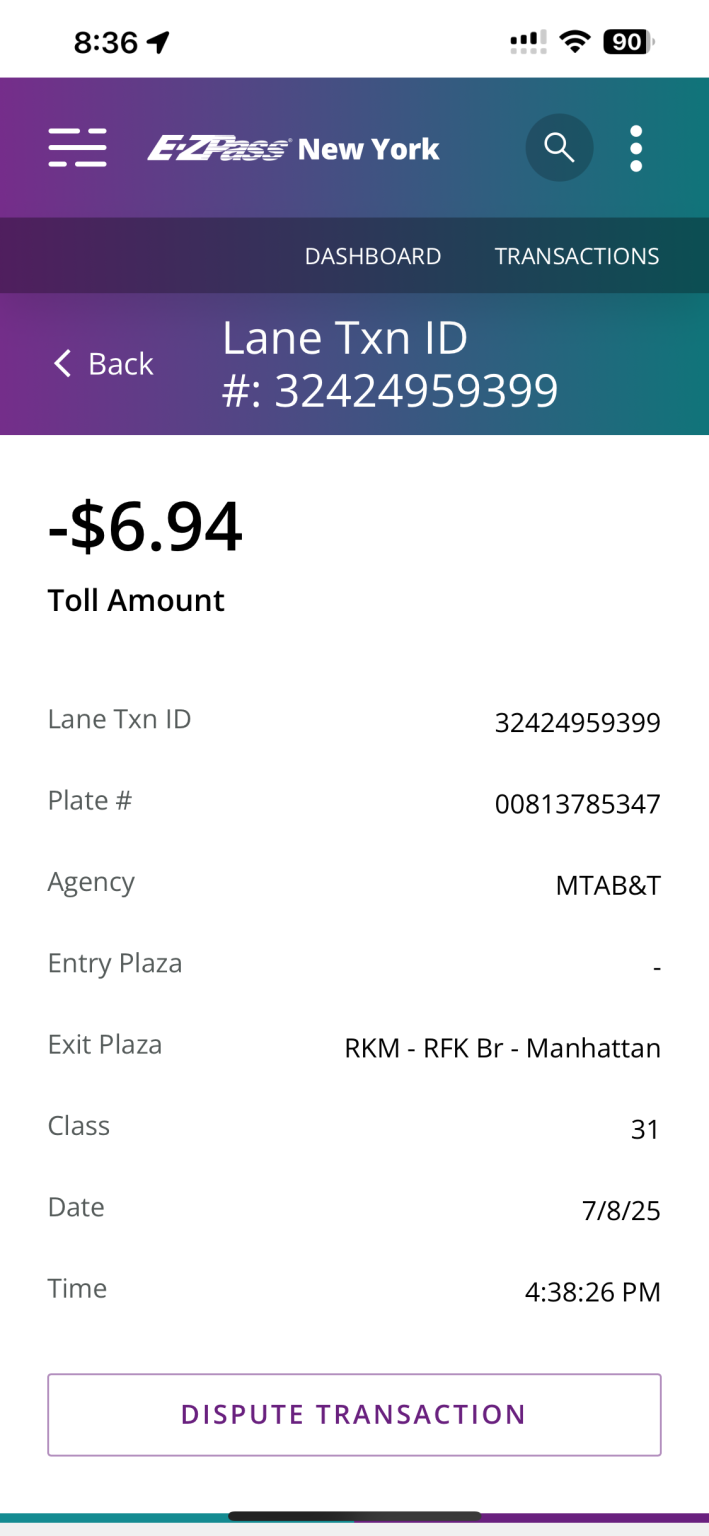Tap the time 4:38:26 PM value
The height and width of the screenshot is (1536, 709).
point(592,1292)
